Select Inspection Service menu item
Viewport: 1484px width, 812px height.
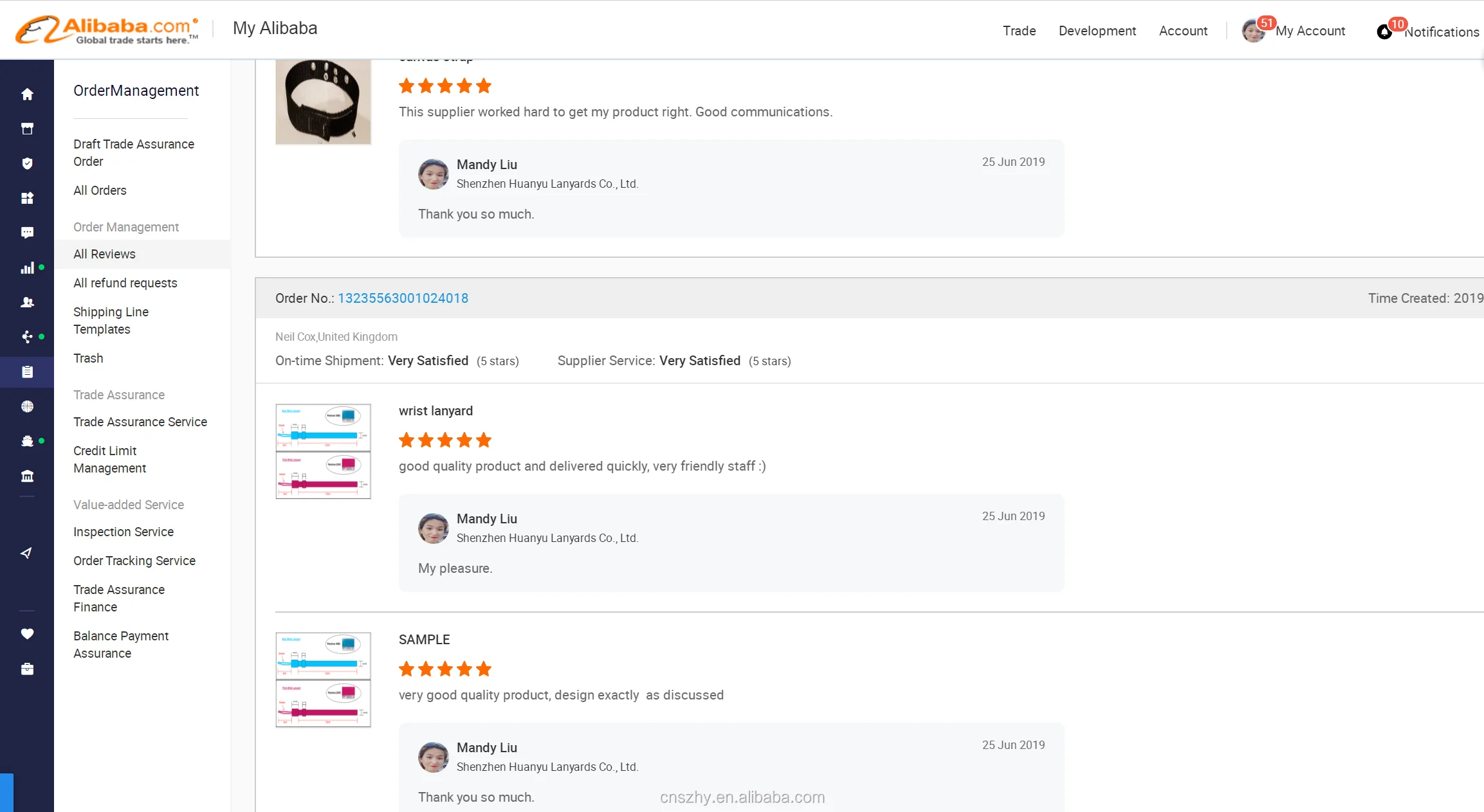[123, 532]
